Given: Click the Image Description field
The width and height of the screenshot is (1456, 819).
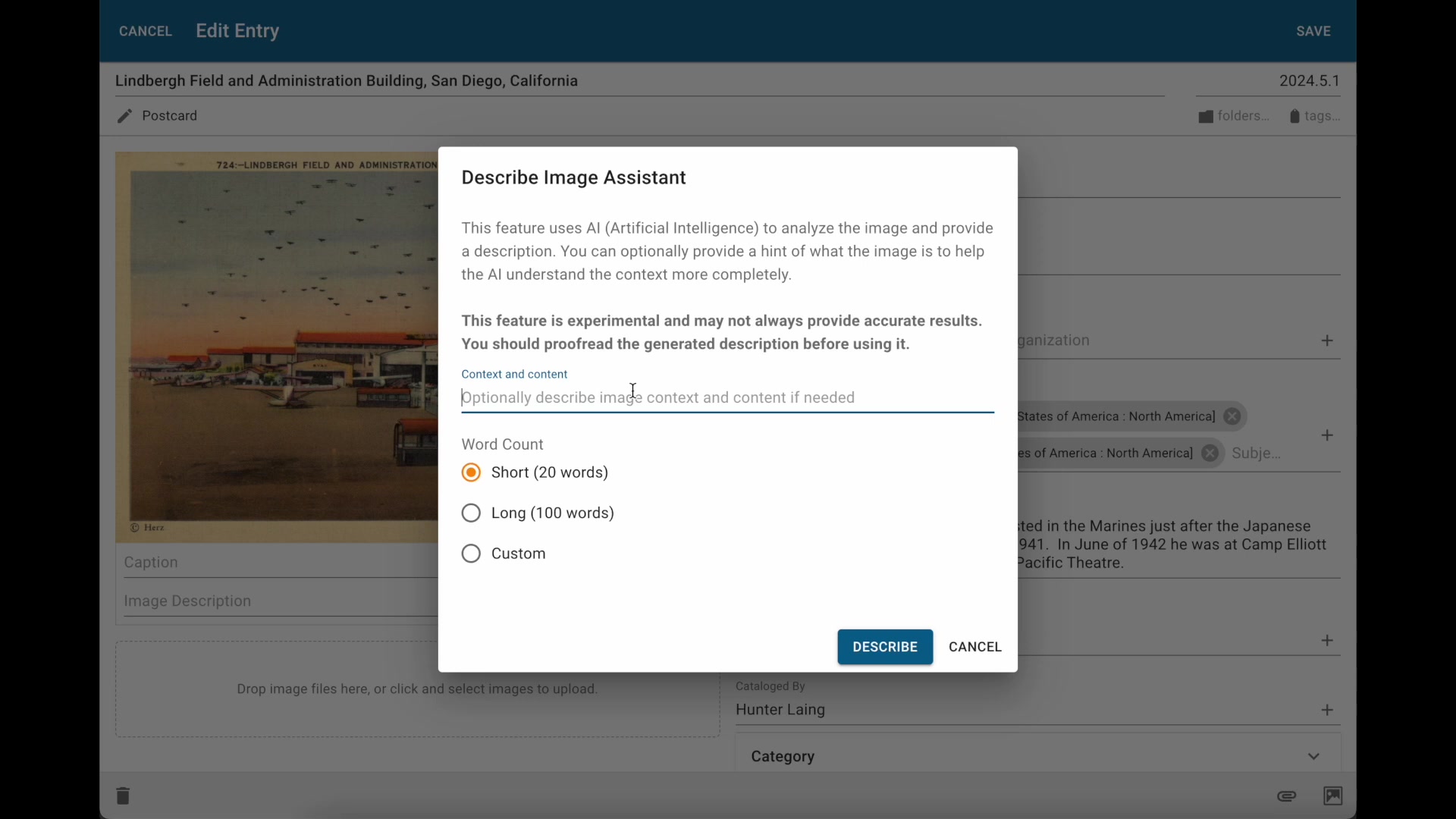Looking at the screenshot, I should pos(279,601).
